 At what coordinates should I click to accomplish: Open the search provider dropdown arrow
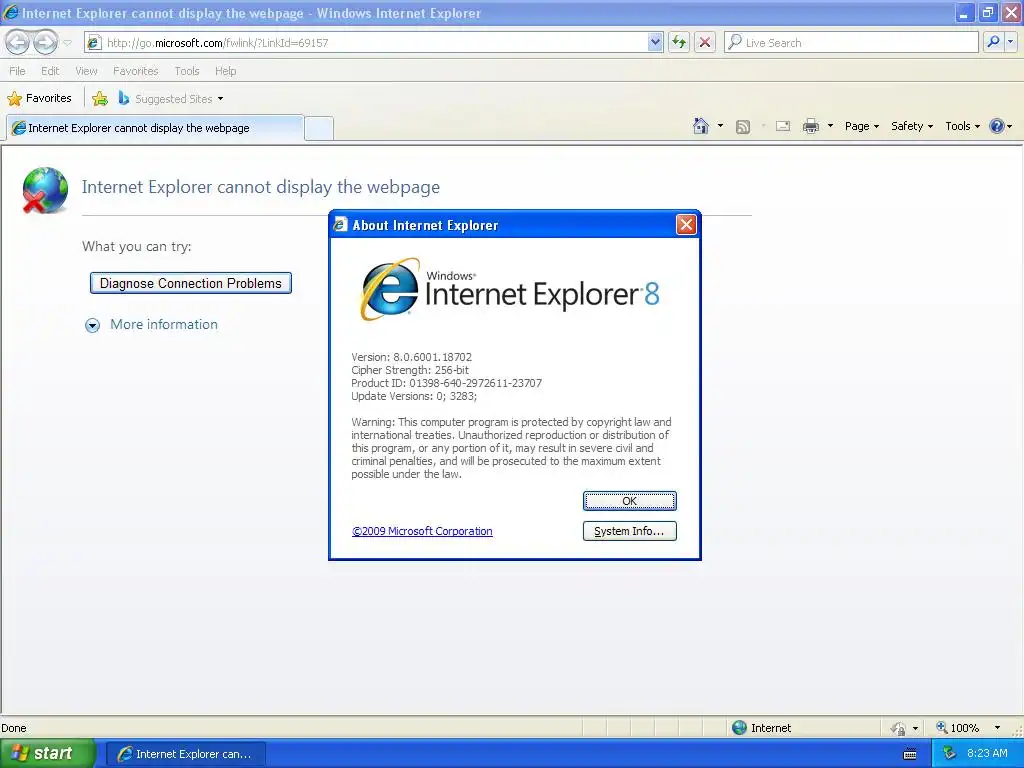1010,42
